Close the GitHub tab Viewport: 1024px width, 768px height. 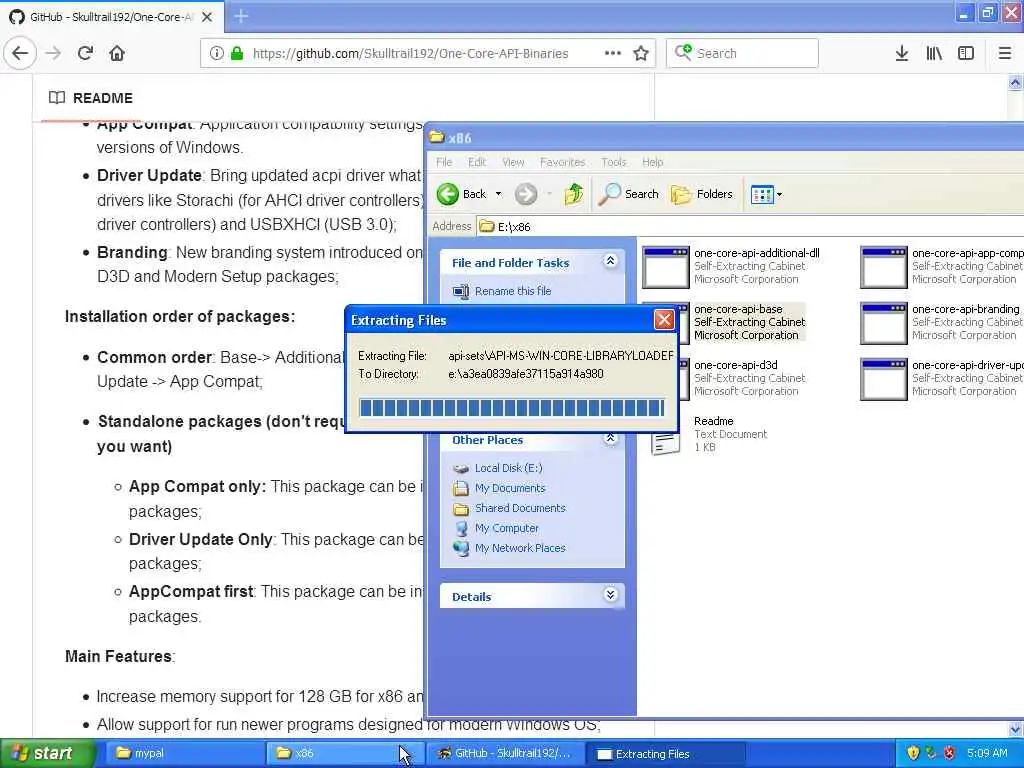point(206,17)
